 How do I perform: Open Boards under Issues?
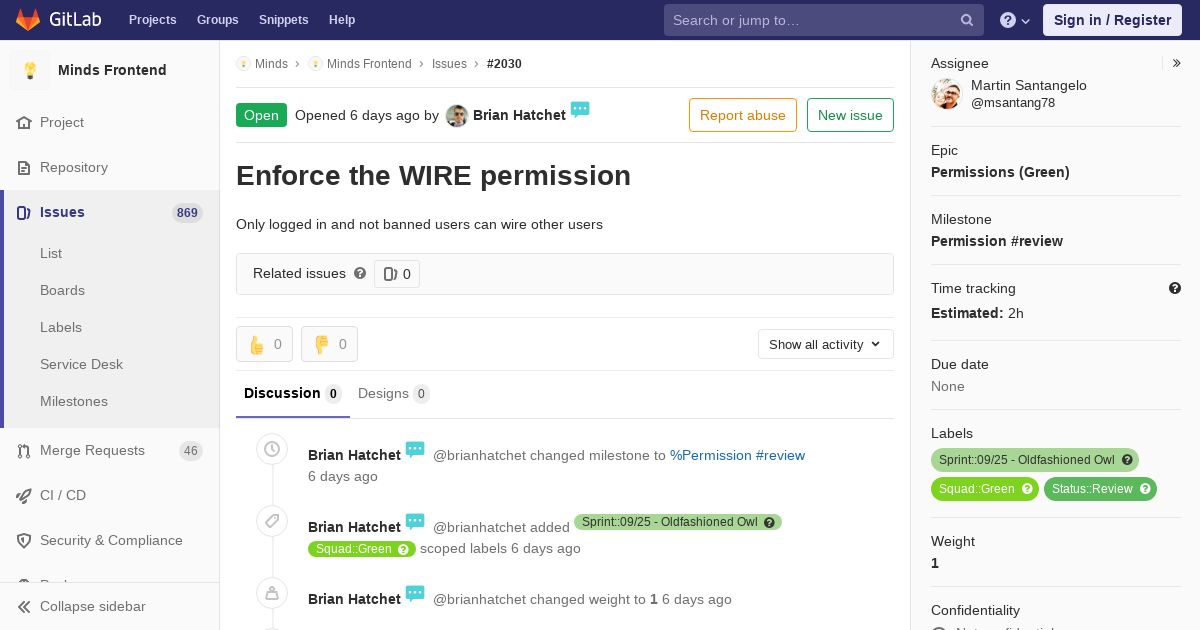pos(62,290)
